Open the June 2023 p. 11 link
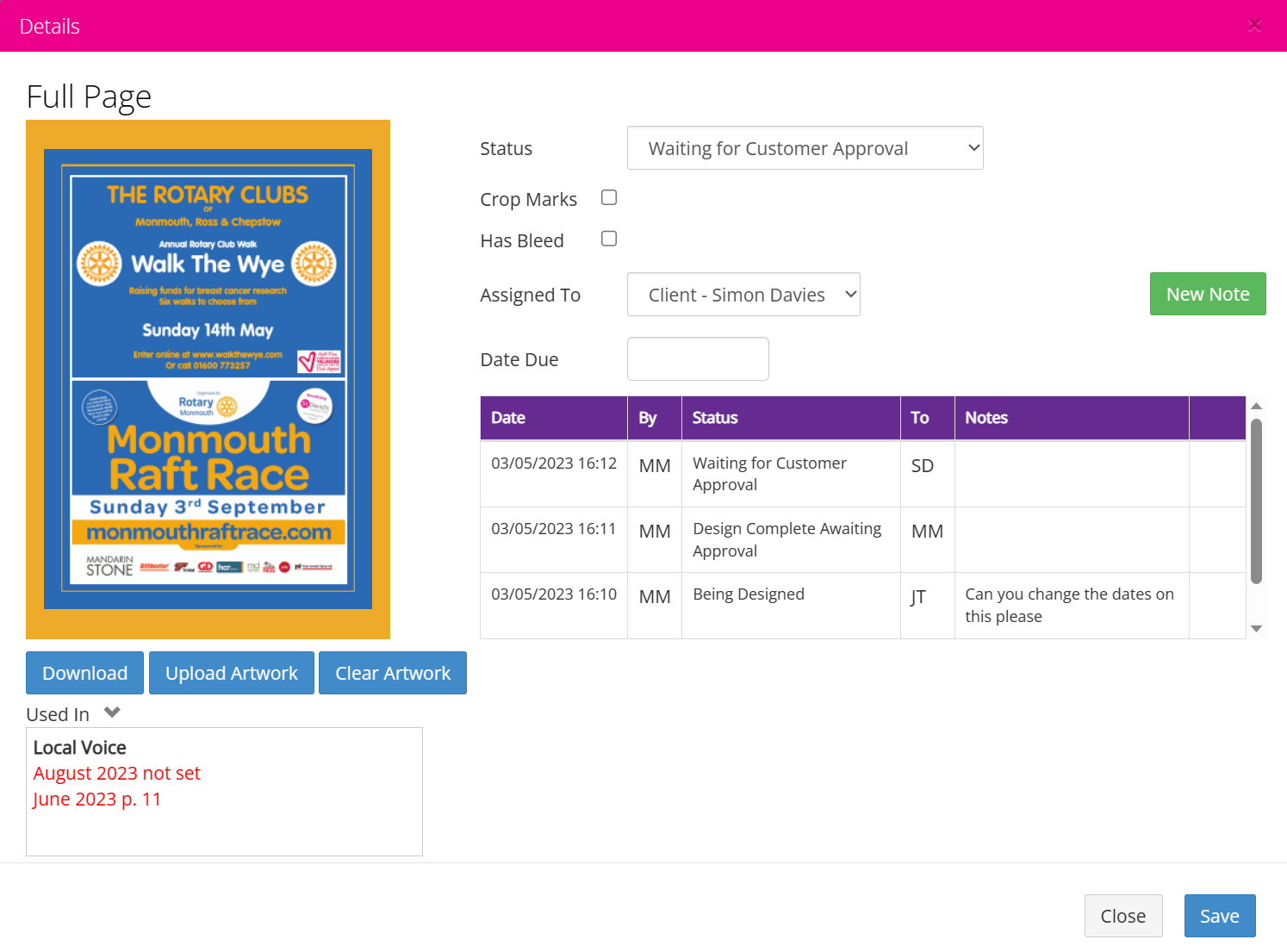 tap(96, 799)
